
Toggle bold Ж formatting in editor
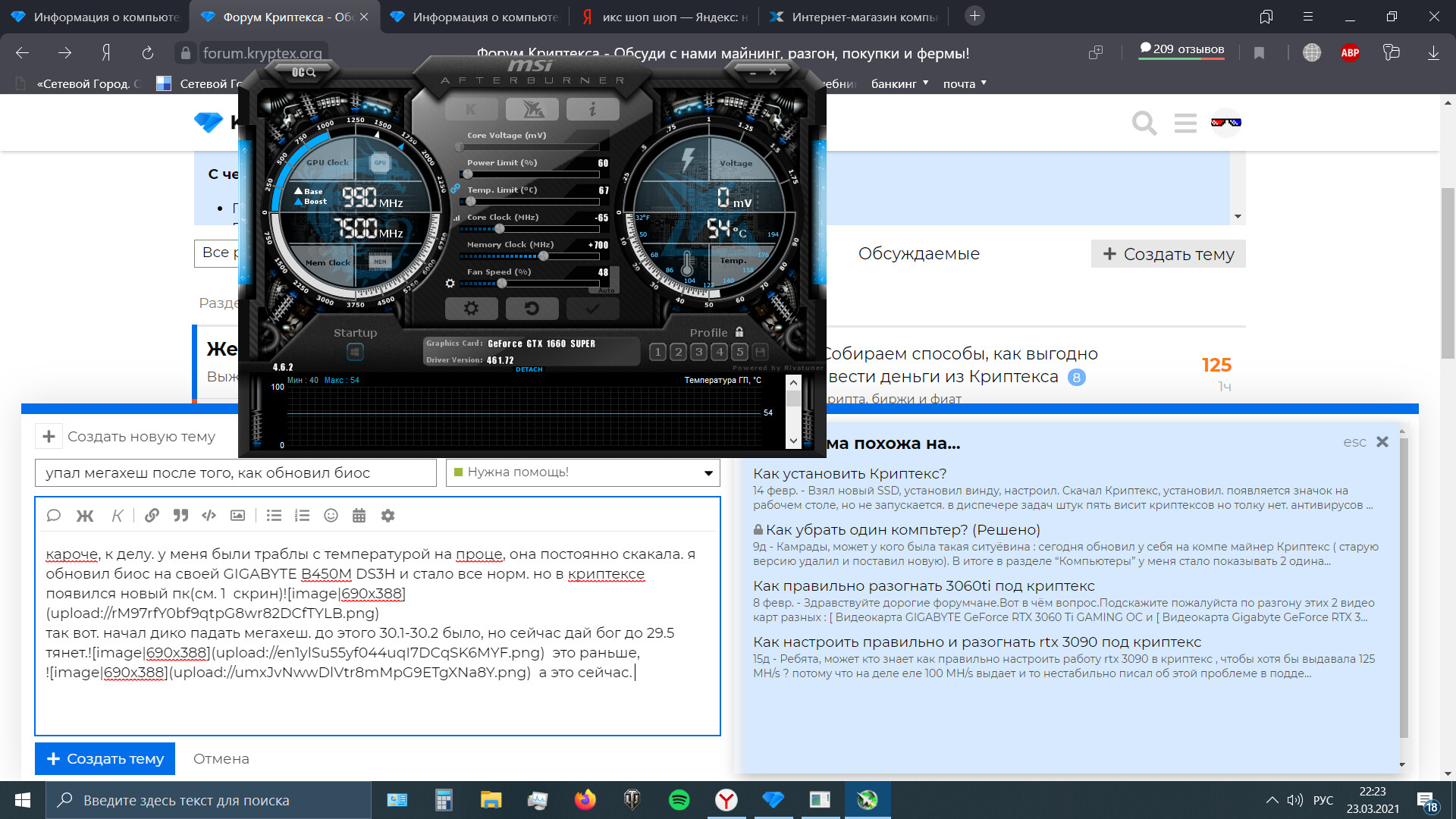coord(85,516)
